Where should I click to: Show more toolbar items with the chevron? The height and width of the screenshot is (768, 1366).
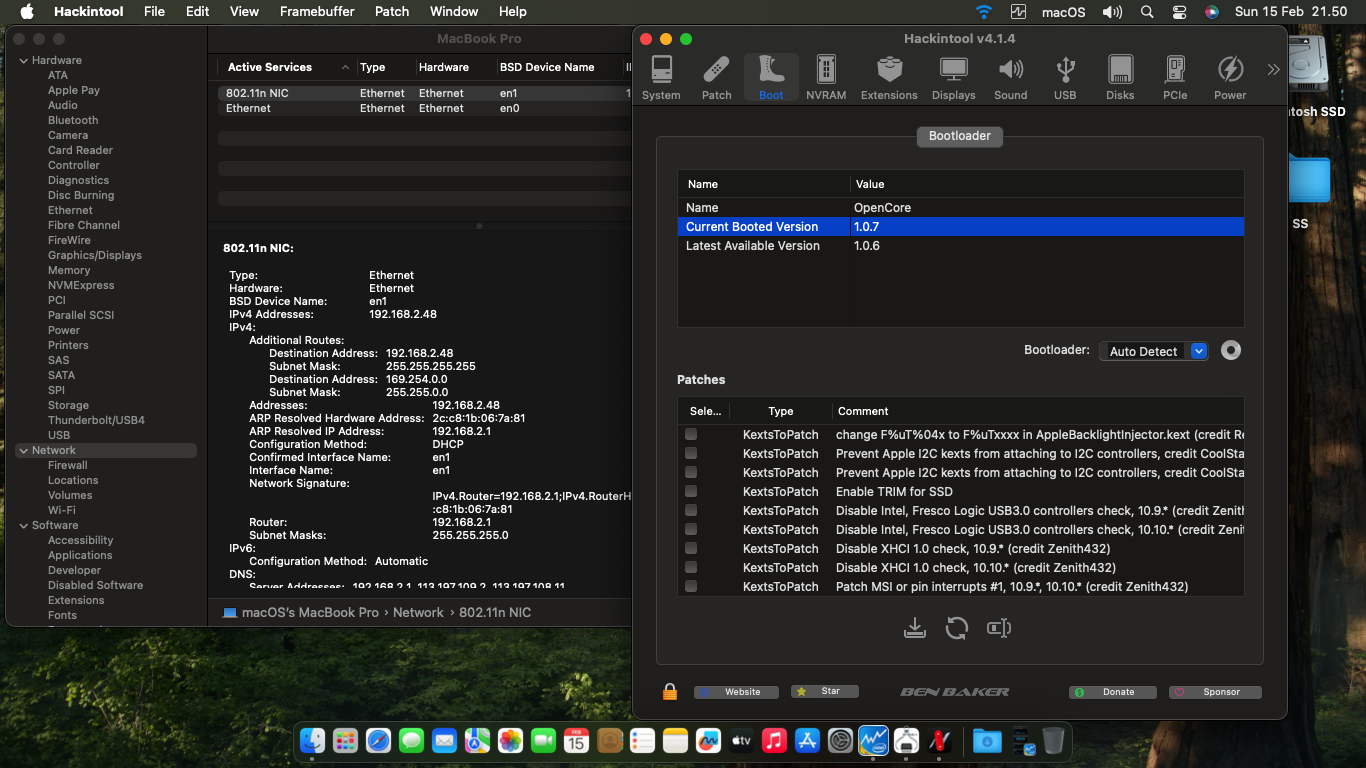click(1273, 70)
